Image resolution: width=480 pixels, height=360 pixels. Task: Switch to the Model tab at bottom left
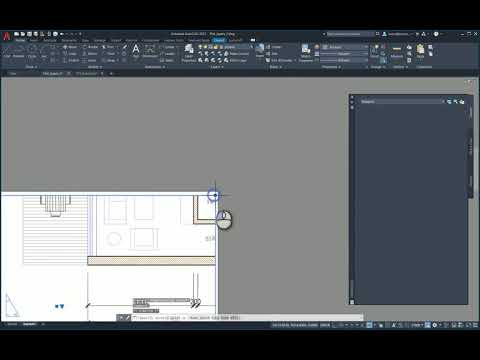[x=12, y=324]
